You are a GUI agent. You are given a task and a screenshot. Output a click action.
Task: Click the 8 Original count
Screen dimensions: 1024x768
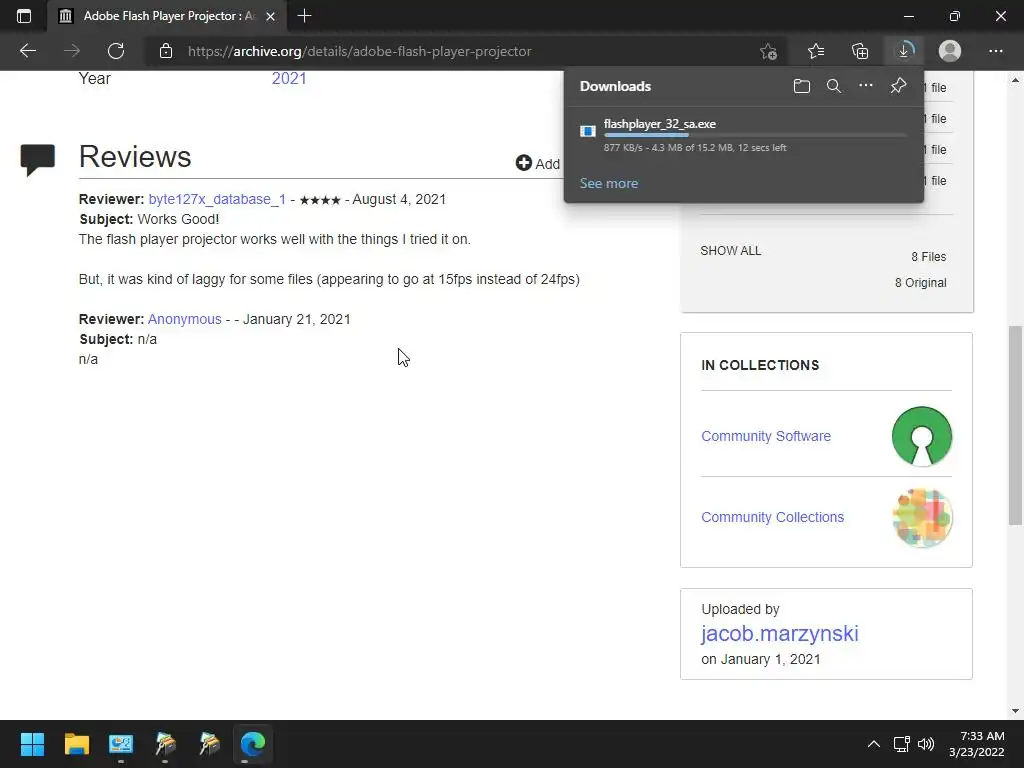(920, 283)
